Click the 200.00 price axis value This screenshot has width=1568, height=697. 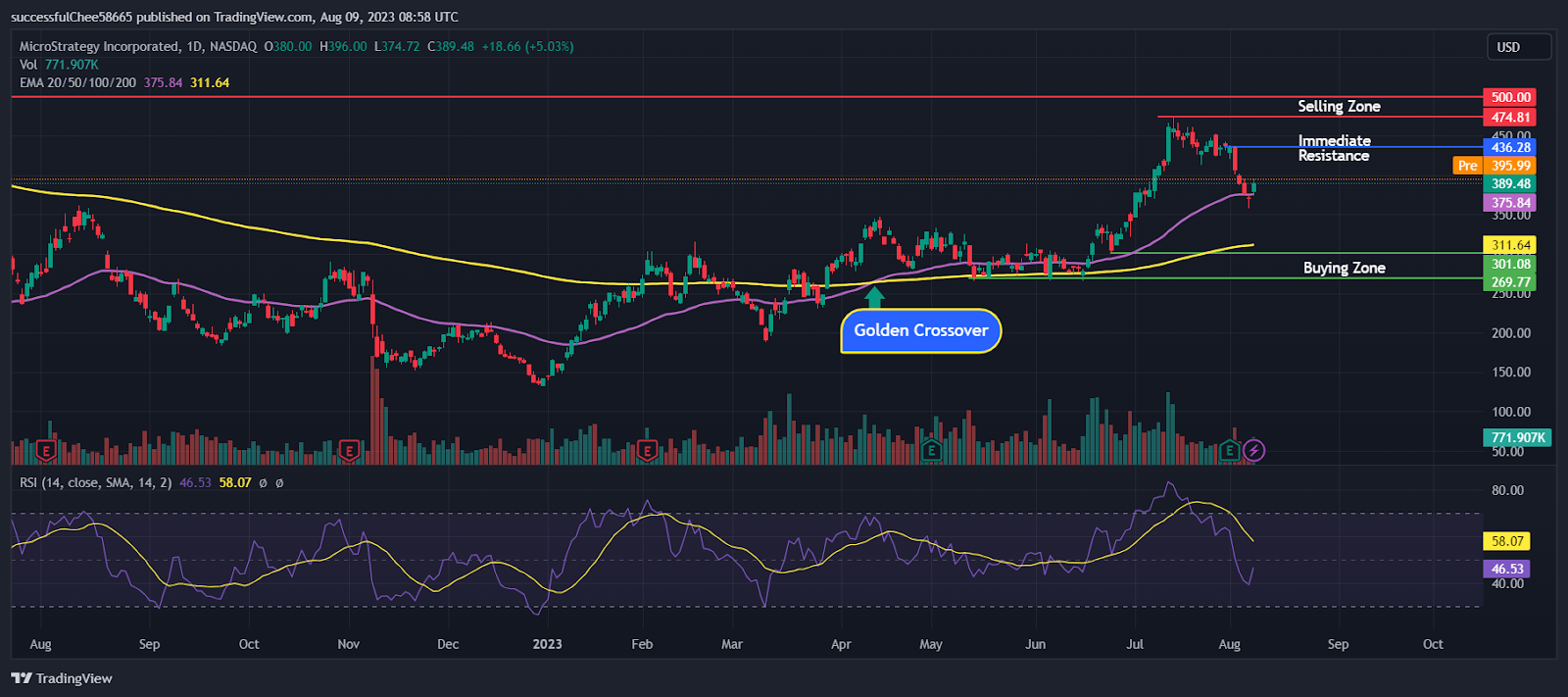point(1510,333)
